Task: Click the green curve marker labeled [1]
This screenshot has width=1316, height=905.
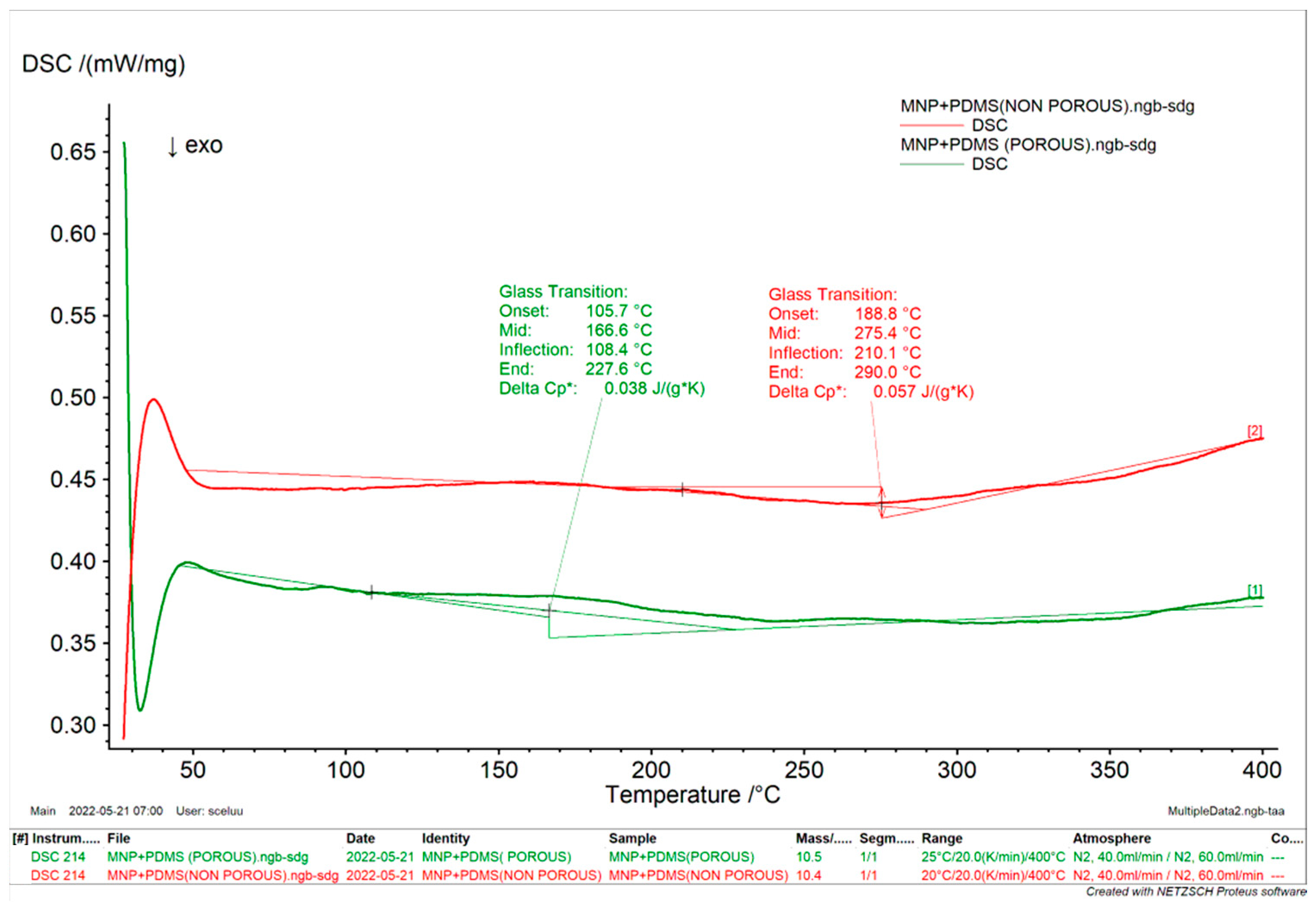Action: pyautogui.click(x=1254, y=590)
